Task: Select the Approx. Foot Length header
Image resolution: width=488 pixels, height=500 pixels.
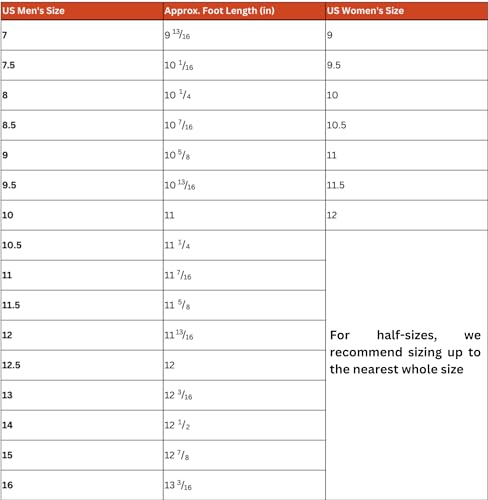Action: coord(244,11)
